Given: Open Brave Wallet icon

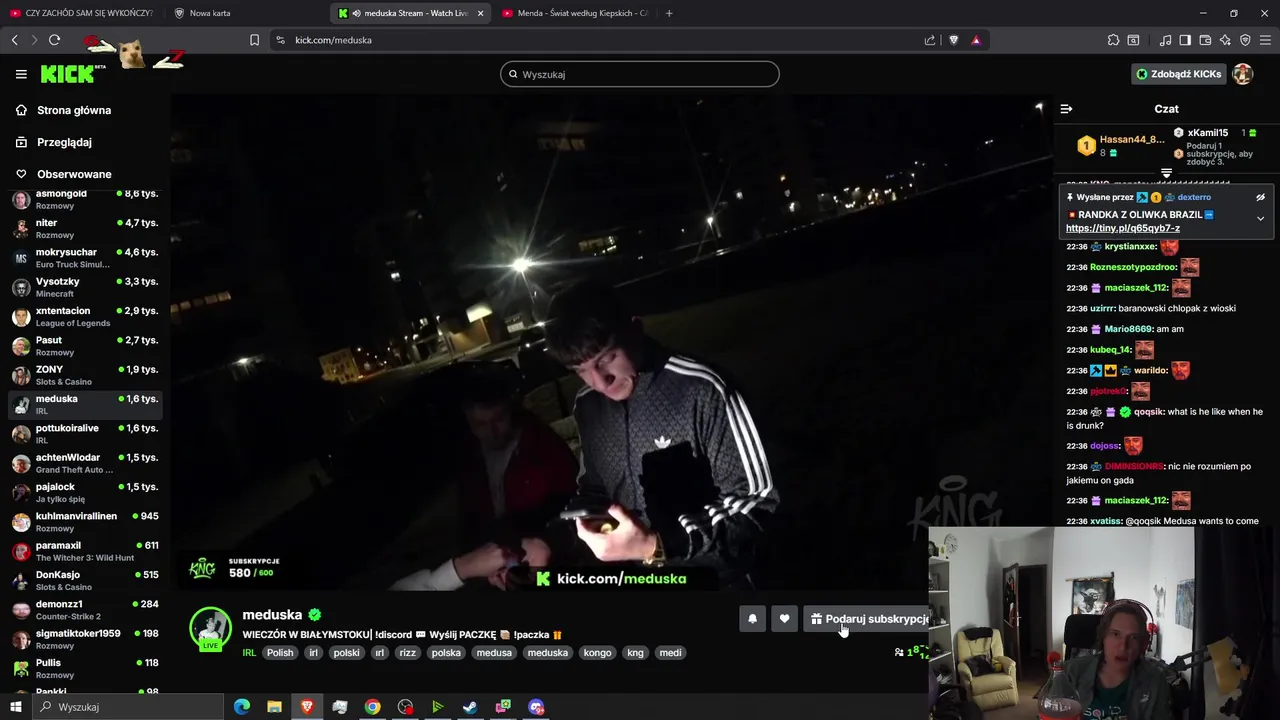Looking at the screenshot, I should click(x=1205, y=40).
